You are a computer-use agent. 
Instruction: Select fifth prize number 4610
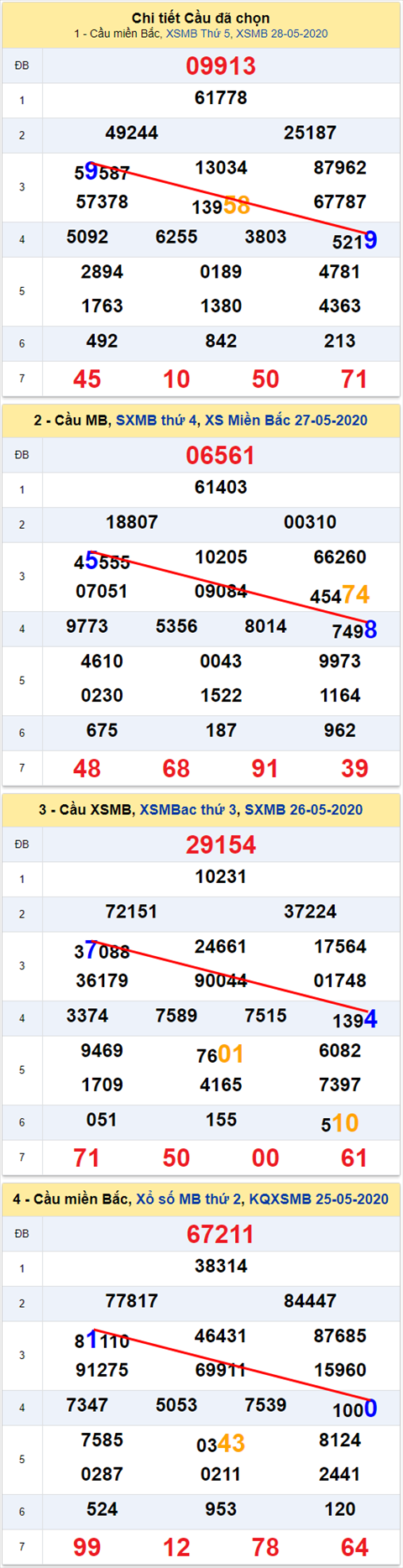coord(102,661)
